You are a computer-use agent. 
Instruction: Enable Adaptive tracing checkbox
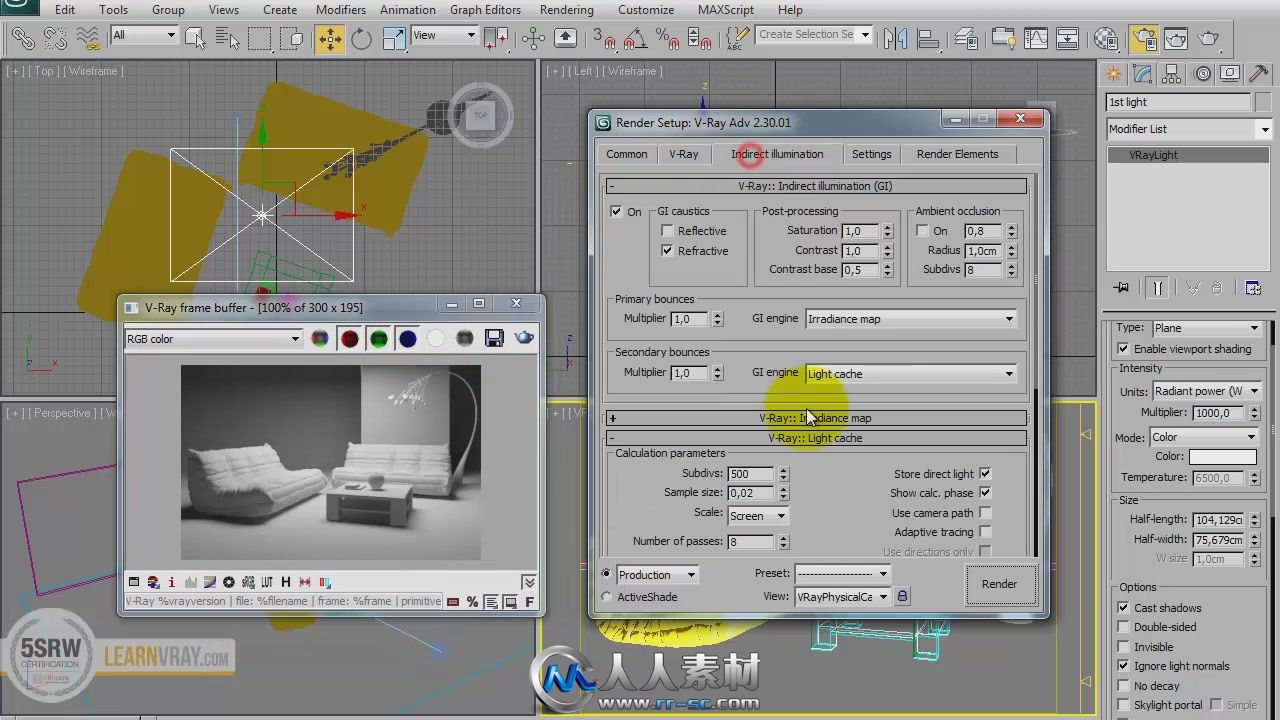coord(985,532)
